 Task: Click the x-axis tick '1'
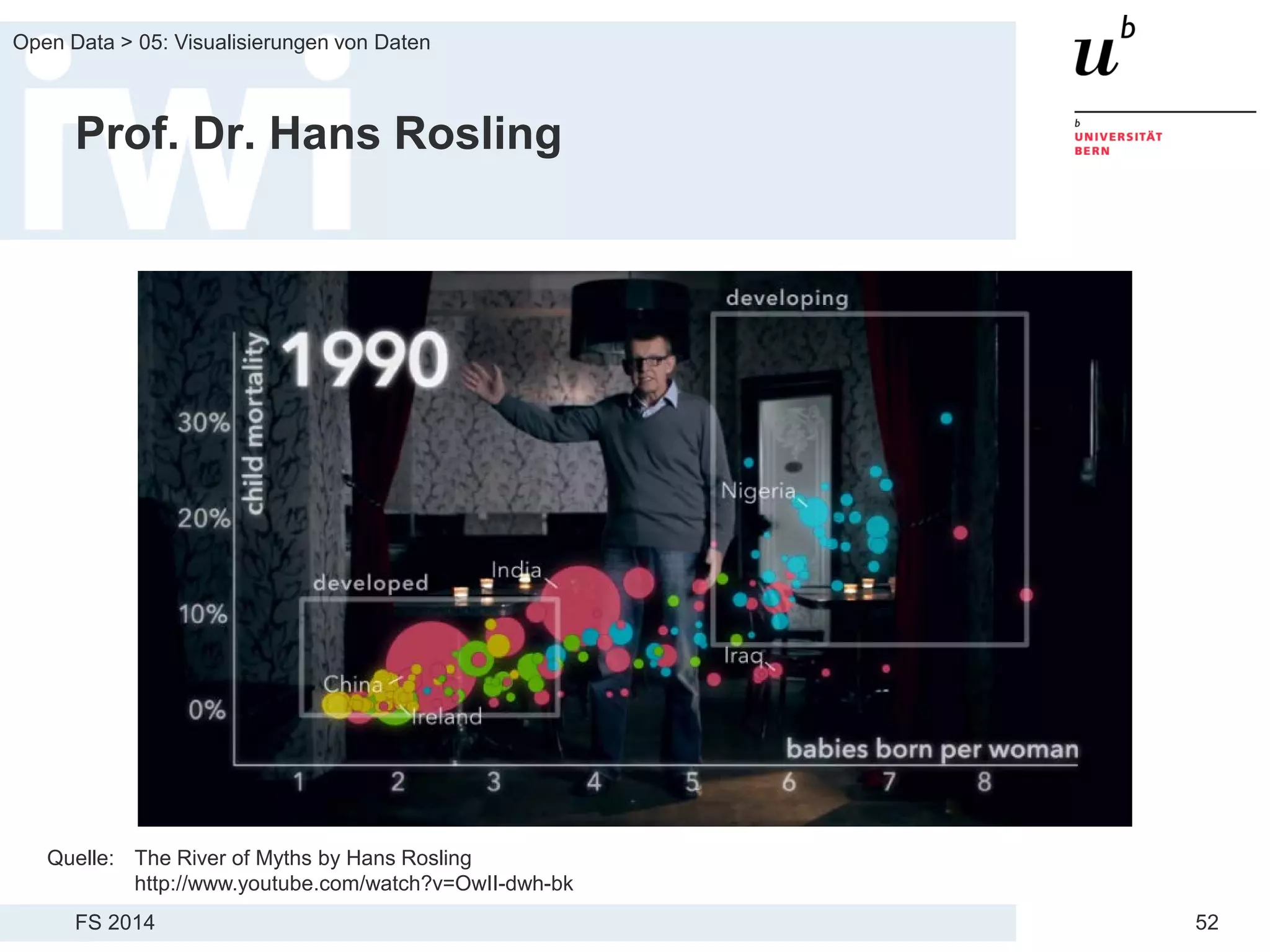(x=299, y=782)
